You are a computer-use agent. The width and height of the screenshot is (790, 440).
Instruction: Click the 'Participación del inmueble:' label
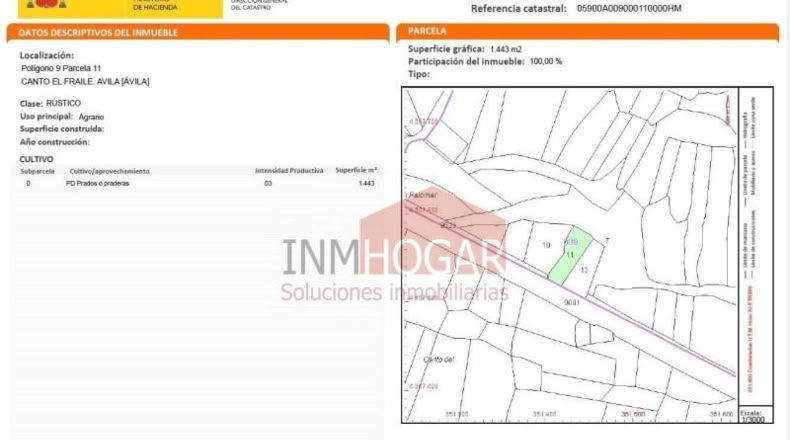467,61
